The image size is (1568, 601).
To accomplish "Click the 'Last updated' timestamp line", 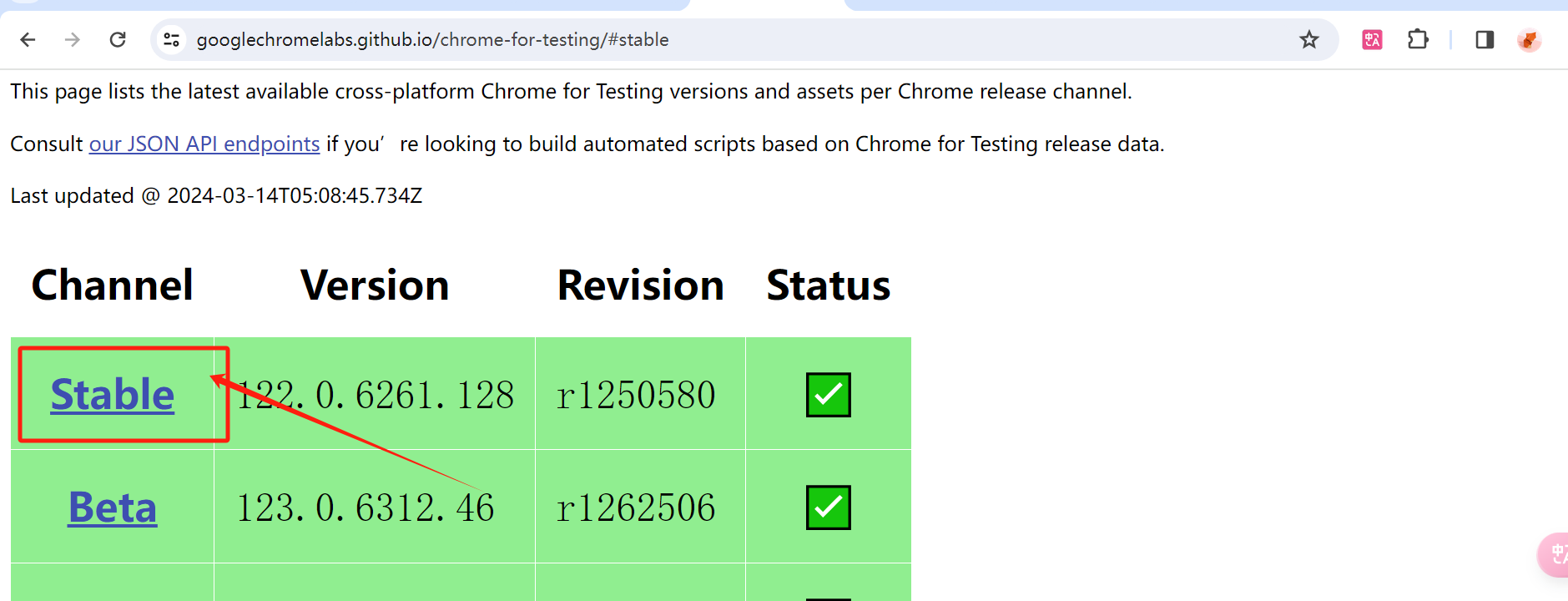I will (216, 195).
